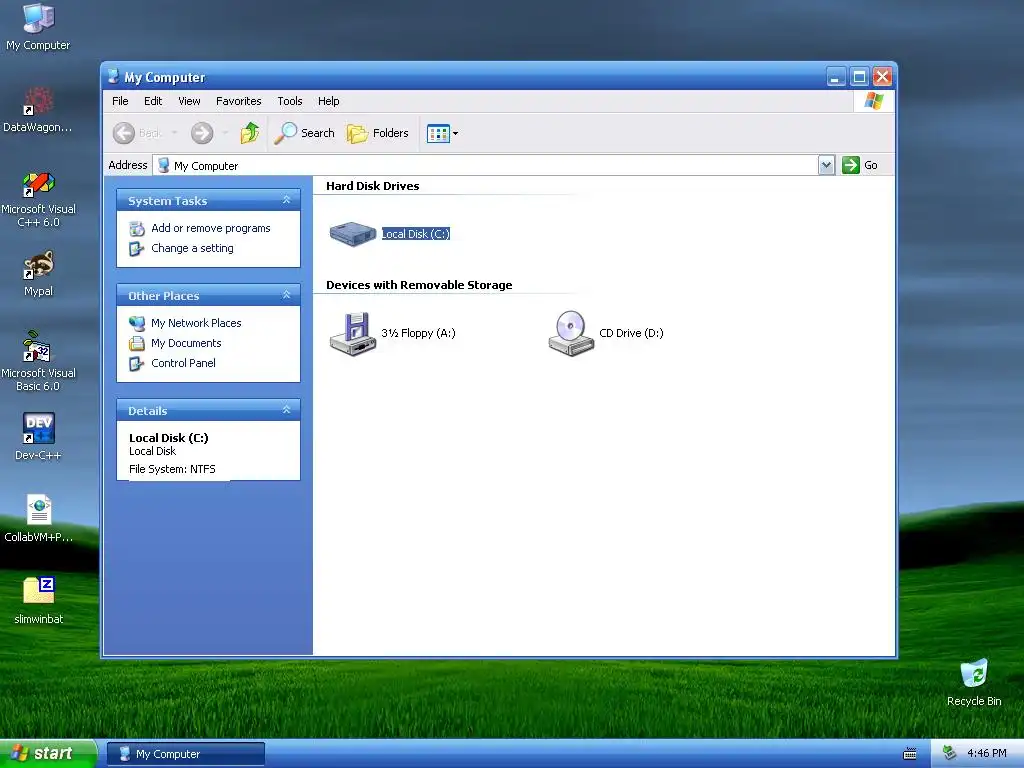Select the Recycle Bin desktop icon

[974, 682]
